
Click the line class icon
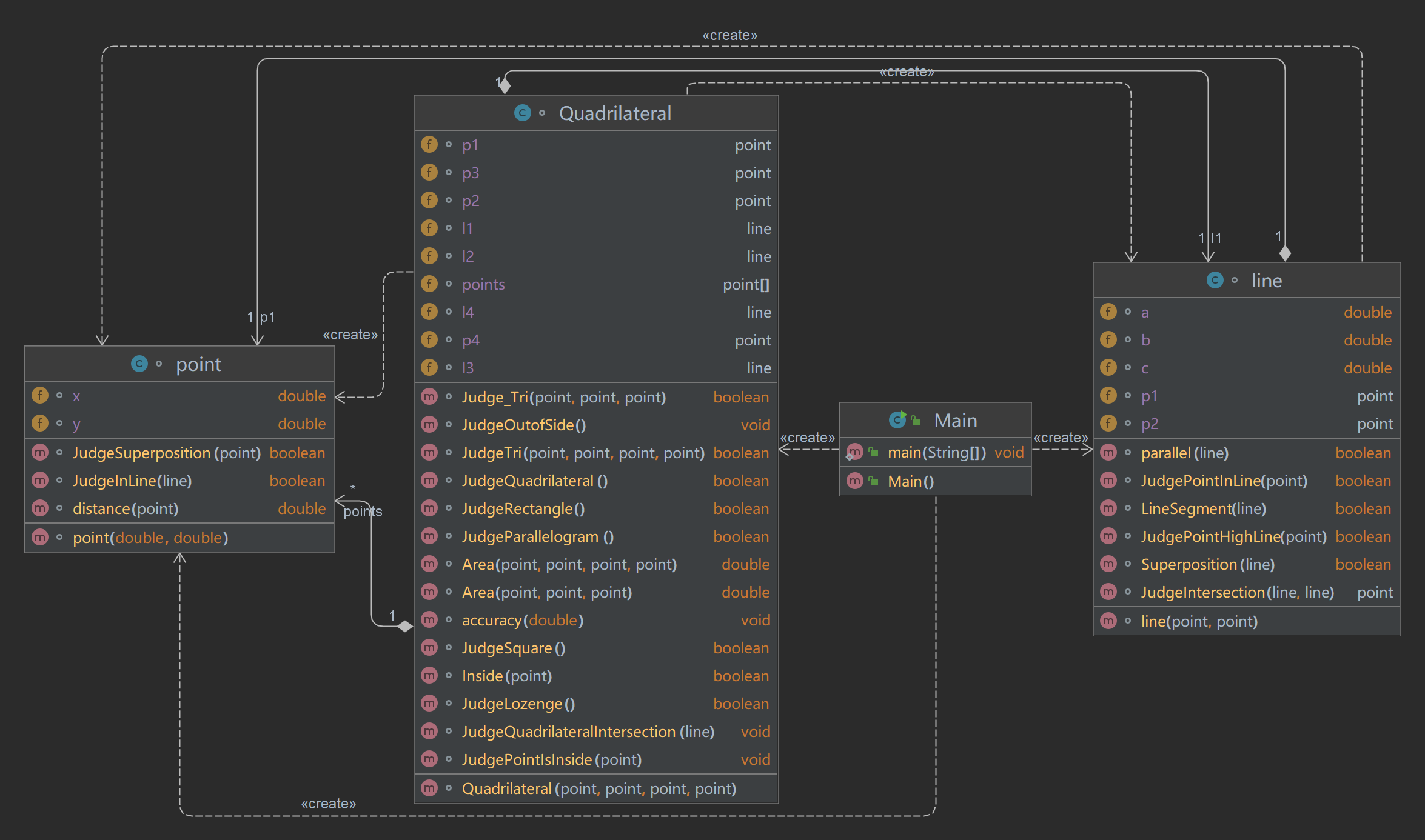pos(1215,280)
